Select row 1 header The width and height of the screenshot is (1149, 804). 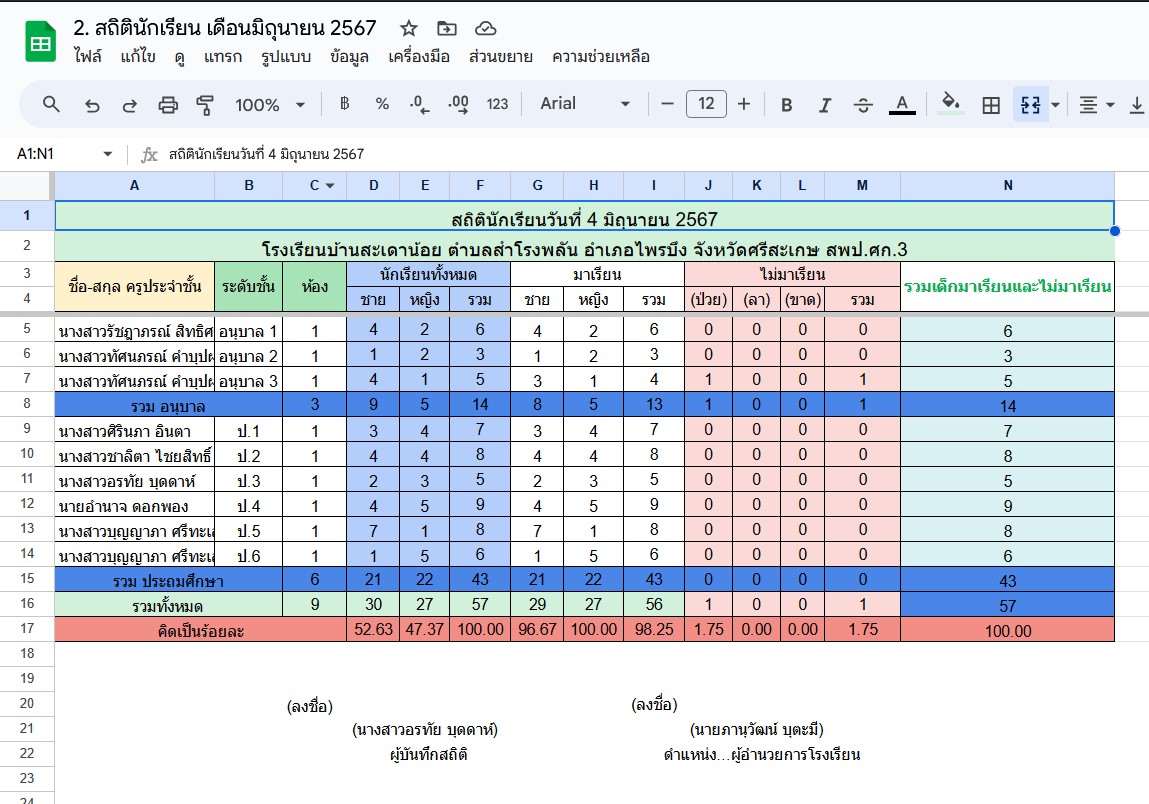coord(27,215)
